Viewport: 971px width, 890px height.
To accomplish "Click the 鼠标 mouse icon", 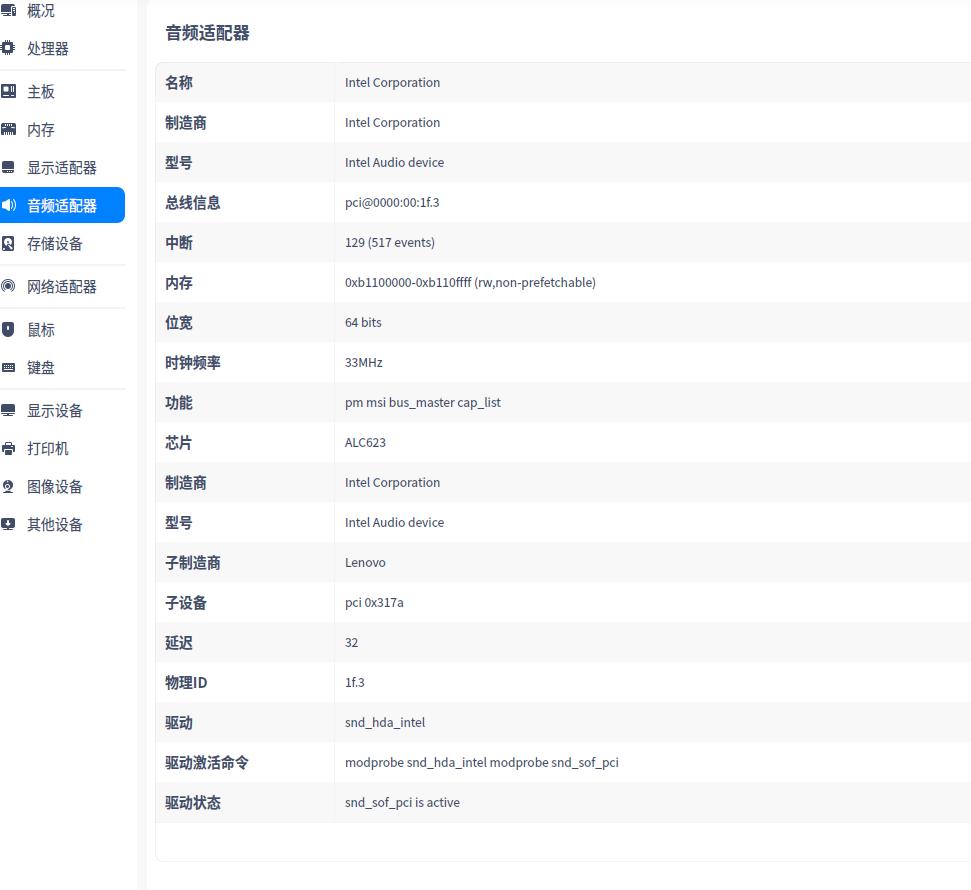I will pos(8,329).
